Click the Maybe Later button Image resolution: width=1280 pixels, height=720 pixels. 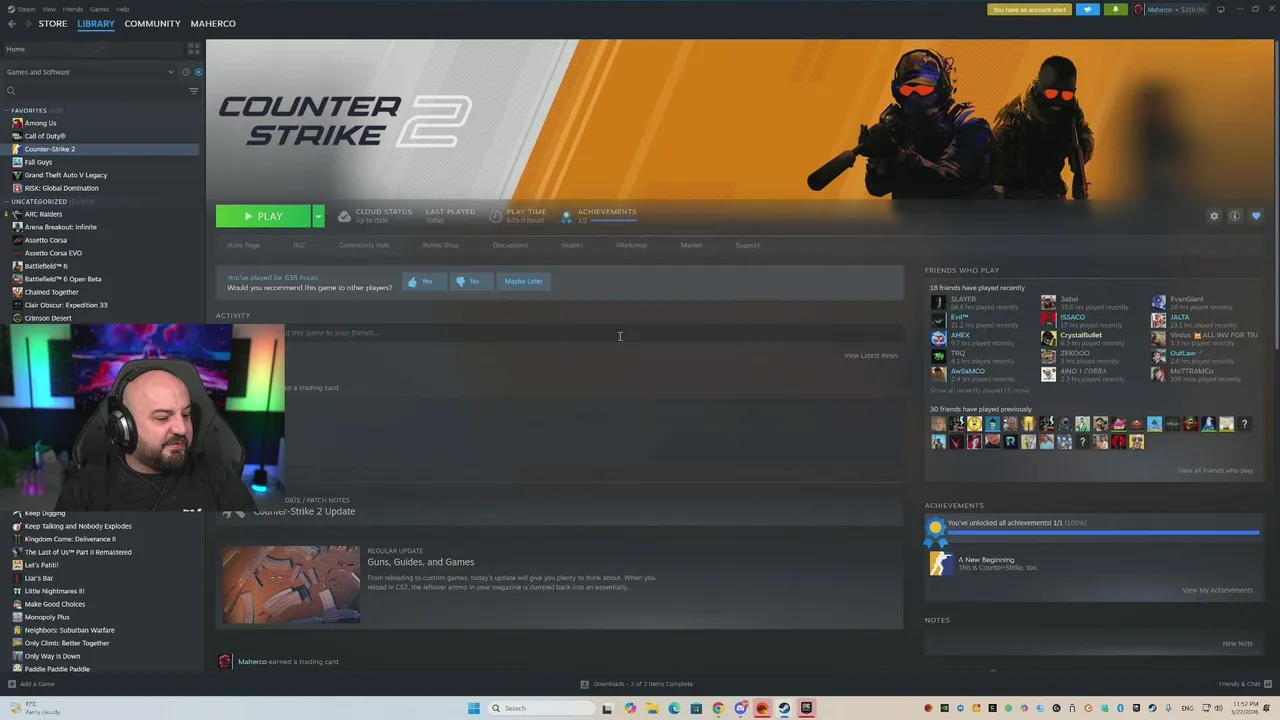(523, 281)
